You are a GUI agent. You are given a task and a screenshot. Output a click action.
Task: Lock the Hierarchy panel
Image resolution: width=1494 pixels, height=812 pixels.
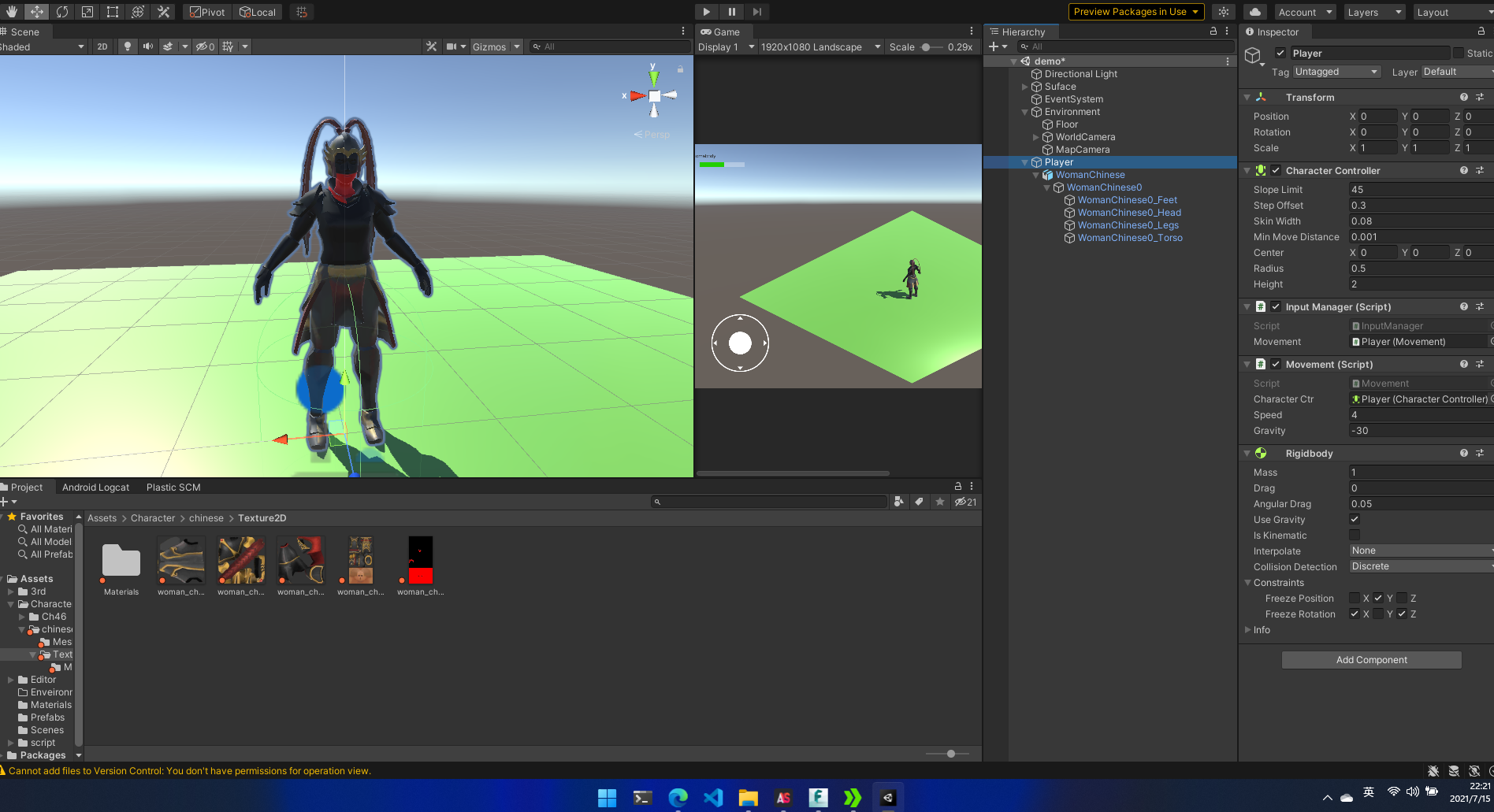1213,32
